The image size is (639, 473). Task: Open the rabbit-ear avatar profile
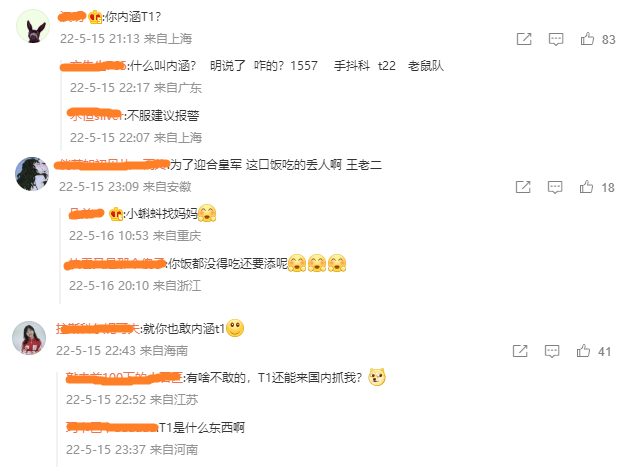33,26
